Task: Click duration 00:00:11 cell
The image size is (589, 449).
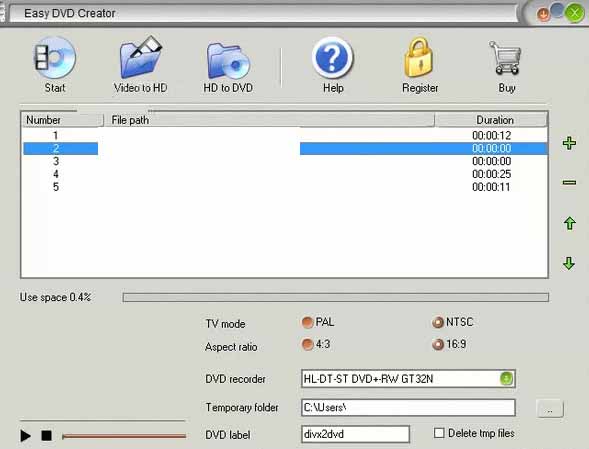Action: (491, 187)
